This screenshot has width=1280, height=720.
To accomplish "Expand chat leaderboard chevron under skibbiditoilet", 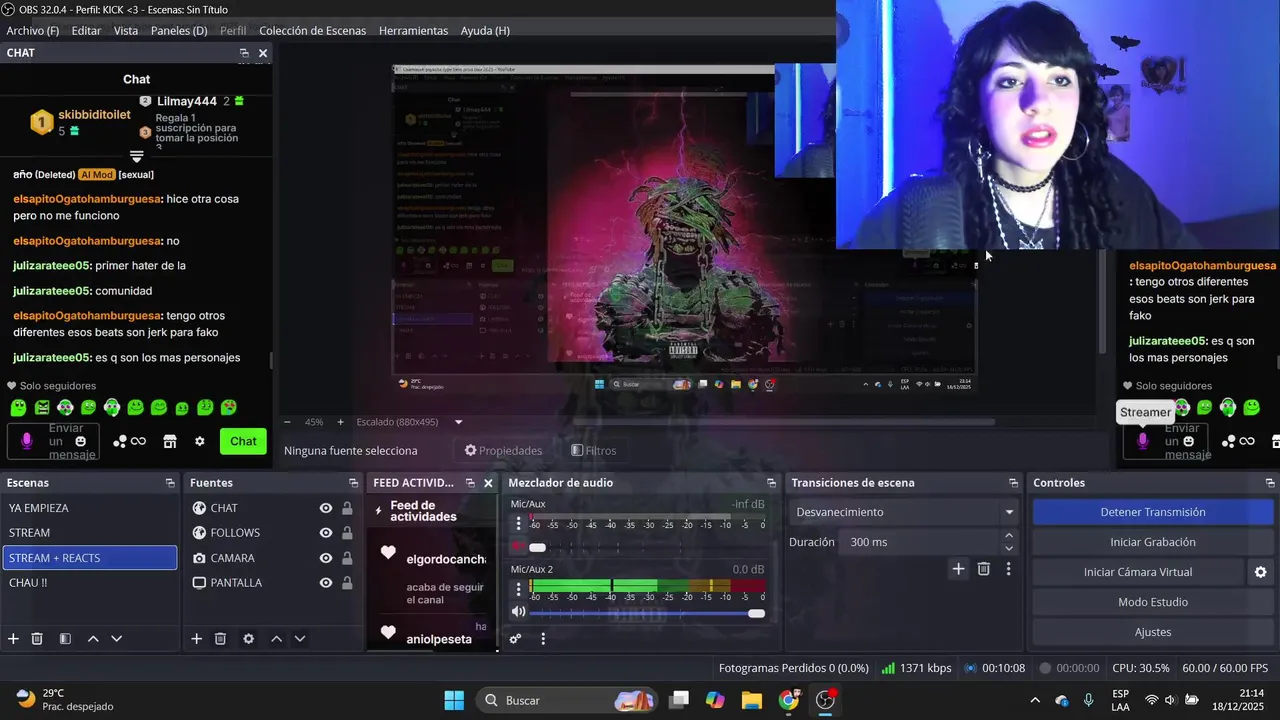I will point(137,157).
